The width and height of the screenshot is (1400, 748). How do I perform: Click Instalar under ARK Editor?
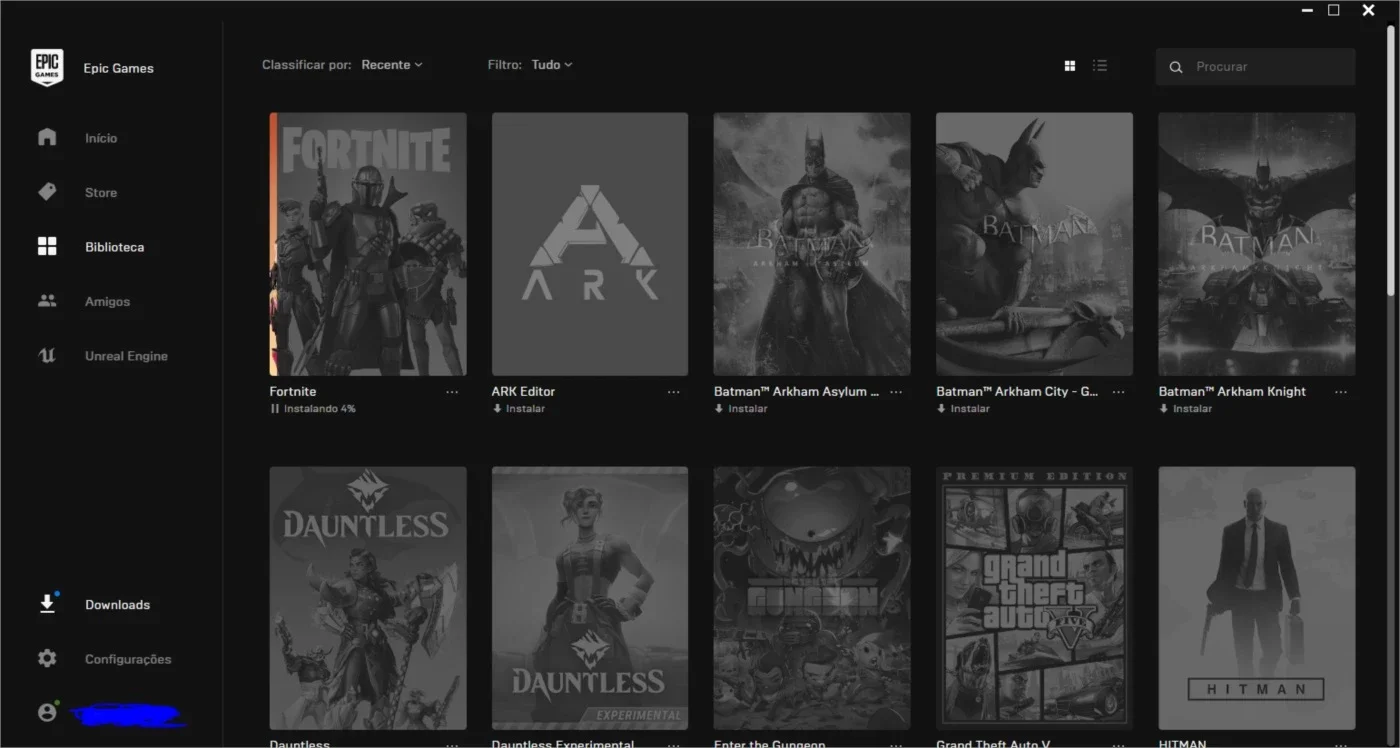coord(525,409)
